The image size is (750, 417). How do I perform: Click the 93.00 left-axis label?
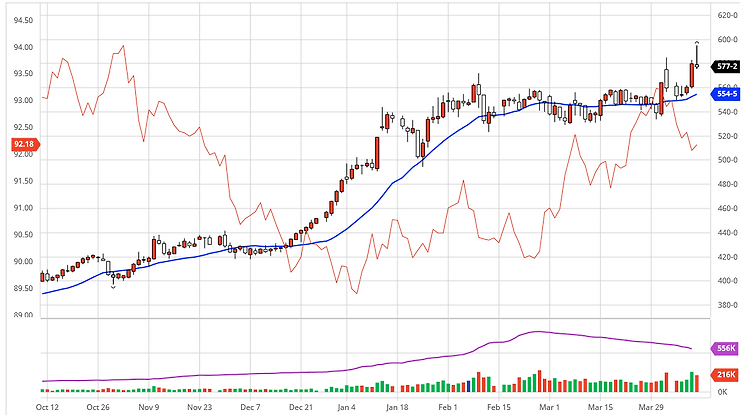coord(23,100)
